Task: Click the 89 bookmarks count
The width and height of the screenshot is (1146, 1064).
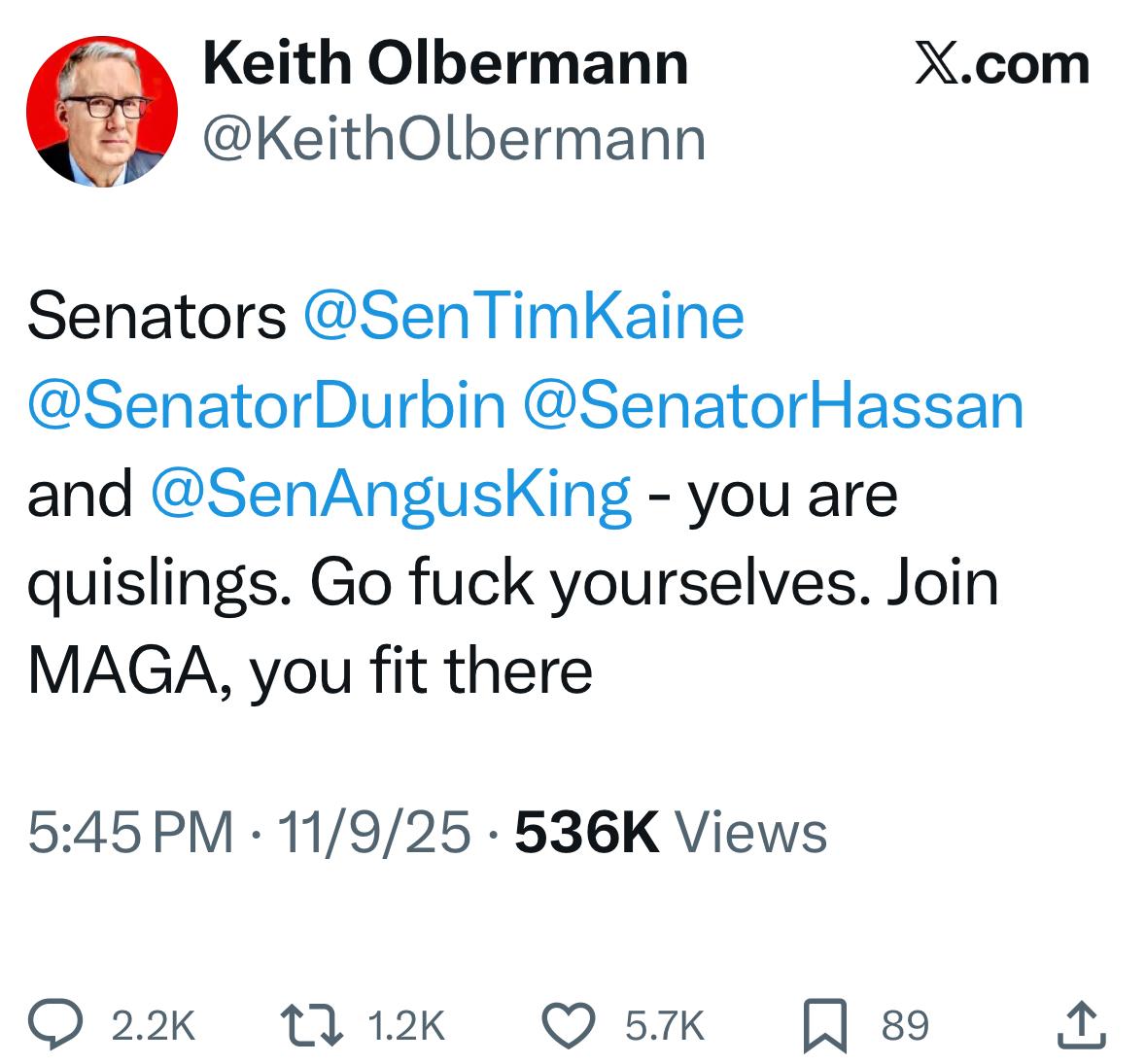Action: tap(905, 1026)
